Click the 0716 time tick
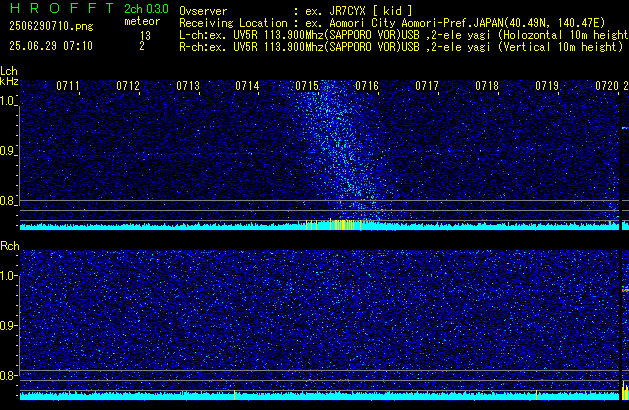Image resolution: width=629 pixels, height=410 pixels. [367, 86]
